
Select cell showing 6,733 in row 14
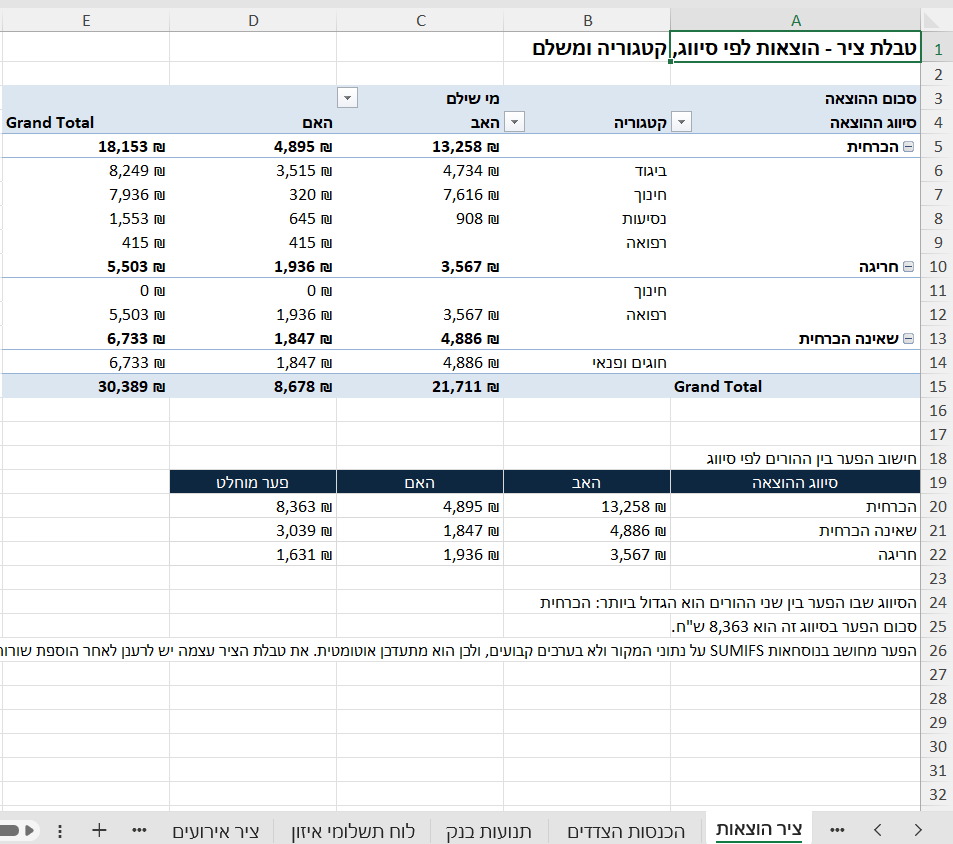pos(86,363)
